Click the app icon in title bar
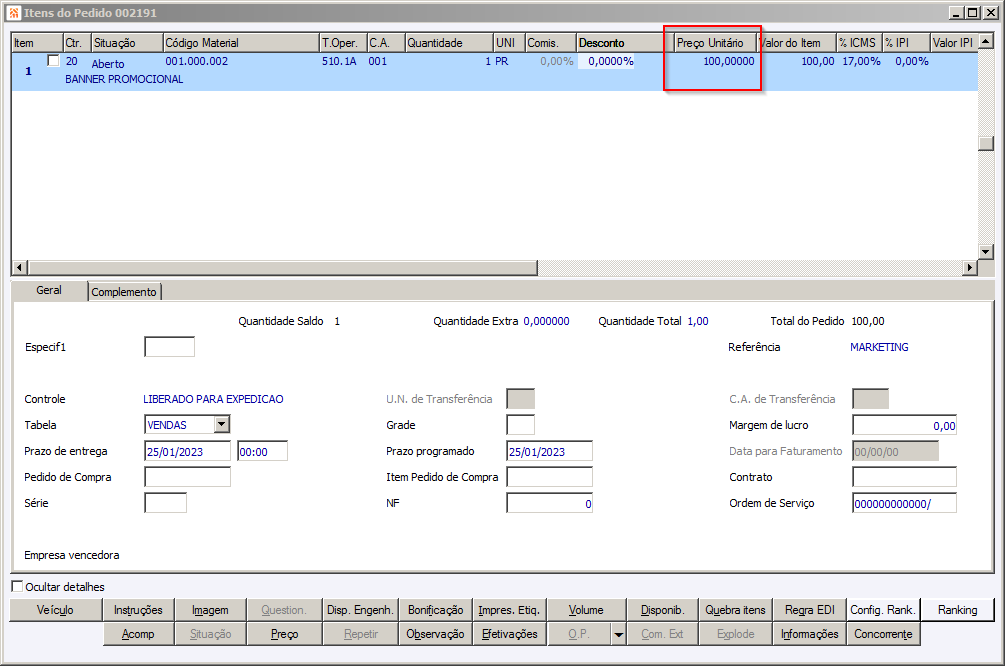The width and height of the screenshot is (1005, 666). [x=13, y=13]
